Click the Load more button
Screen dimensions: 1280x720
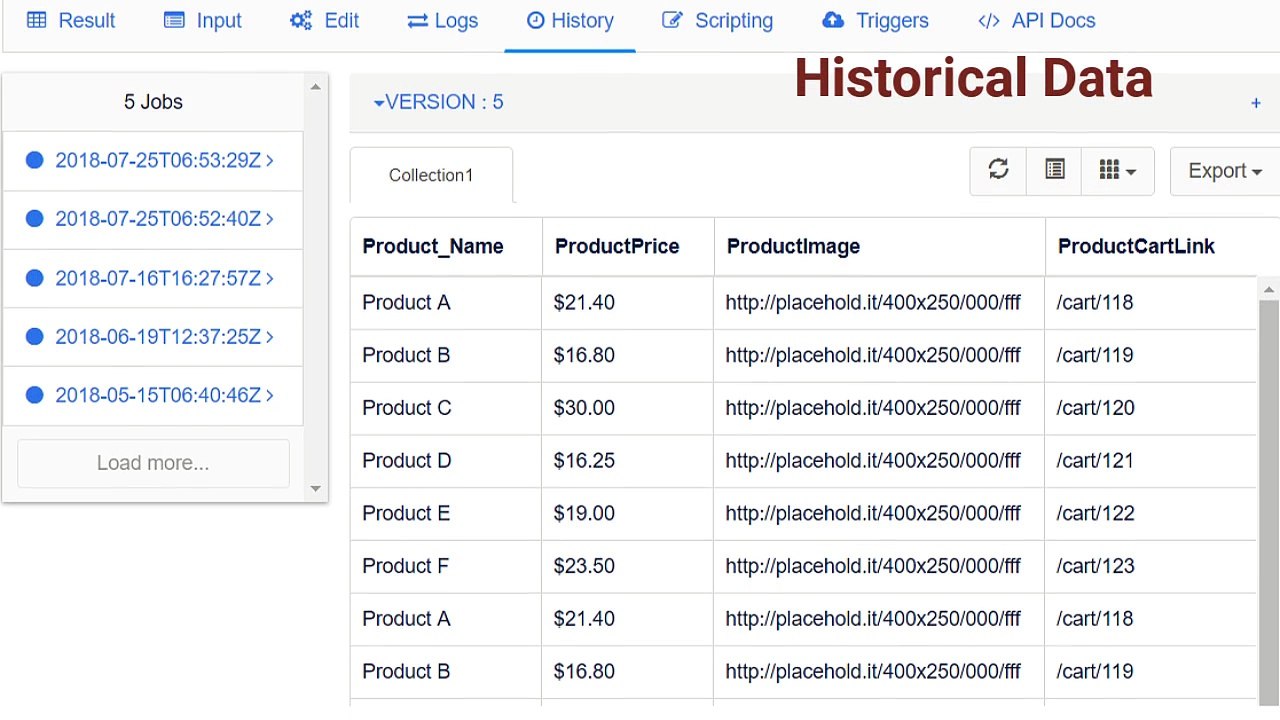click(x=153, y=463)
